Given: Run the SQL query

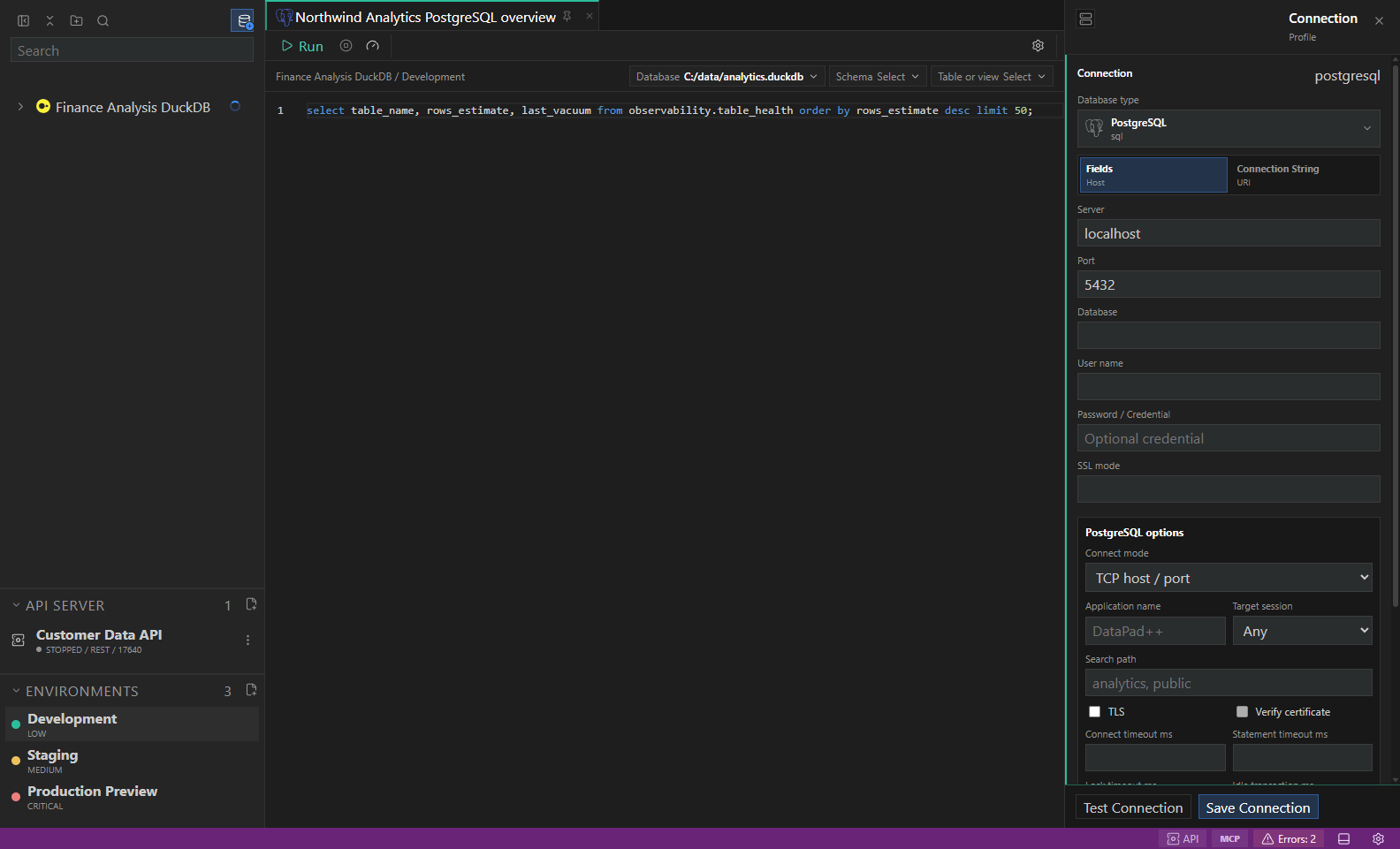Looking at the screenshot, I should [302, 46].
